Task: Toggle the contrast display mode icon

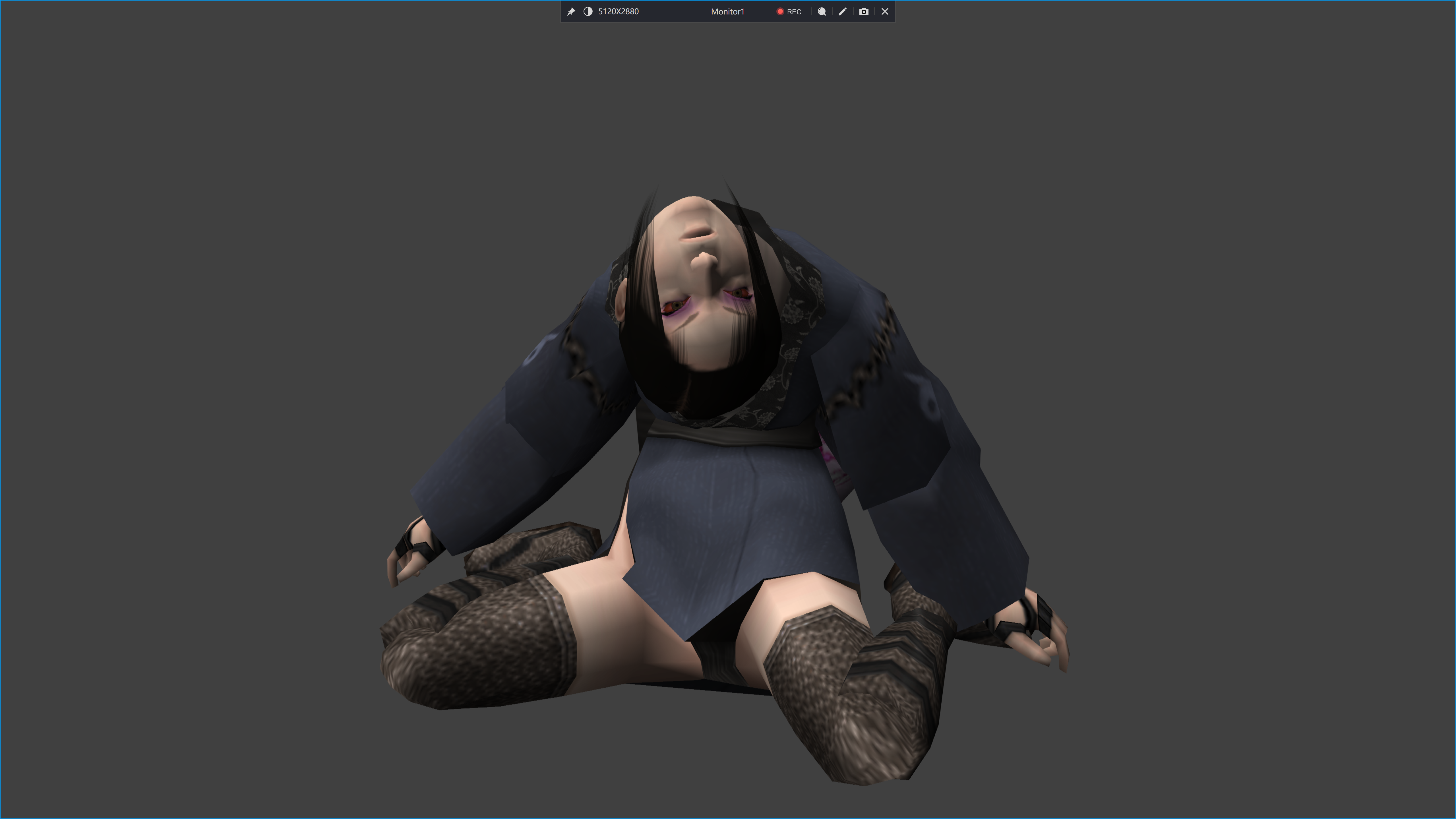Action: click(x=588, y=11)
